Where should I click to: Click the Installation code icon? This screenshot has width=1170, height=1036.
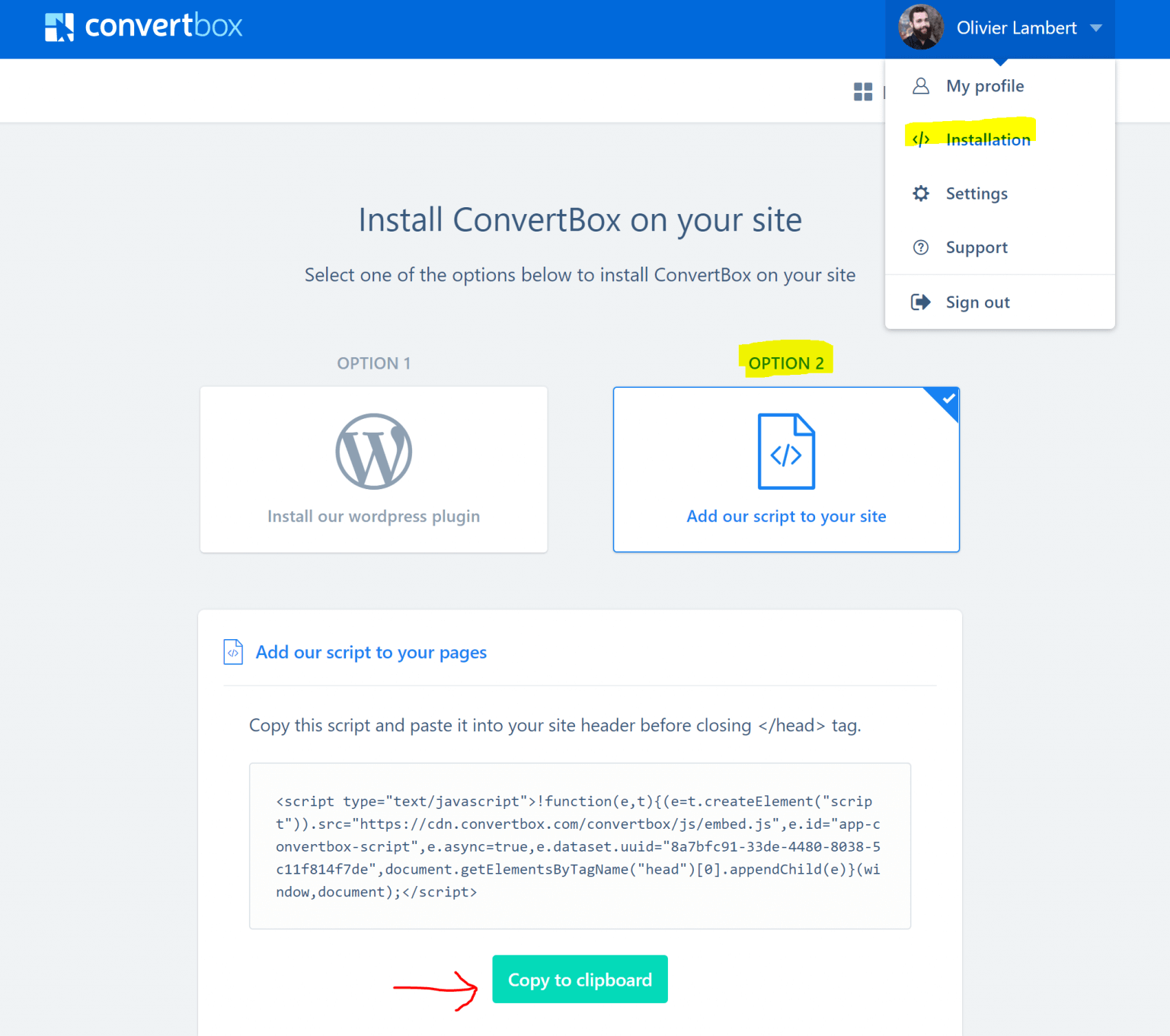click(921, 139)
